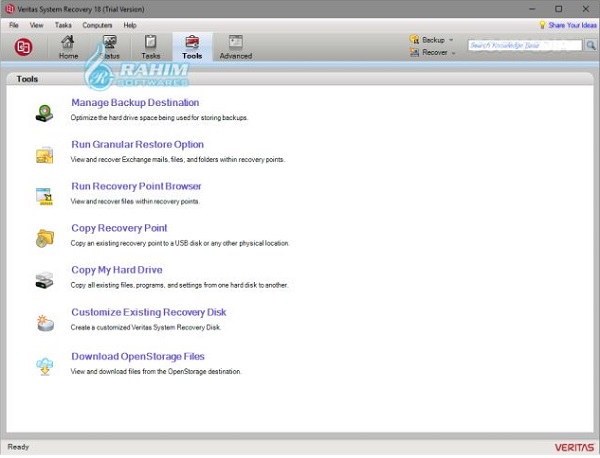Image resolution: width=600 pixels, height=458 pixels.
Task: Click the lightbulb Share Your Ideas icon
Action: [542, 25]
